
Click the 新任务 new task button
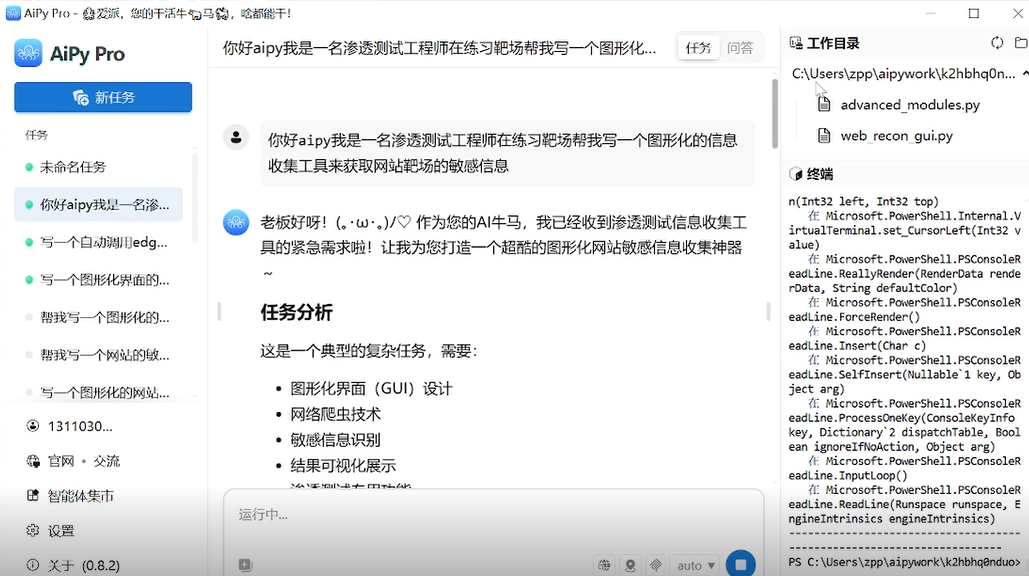coord(103,97)
